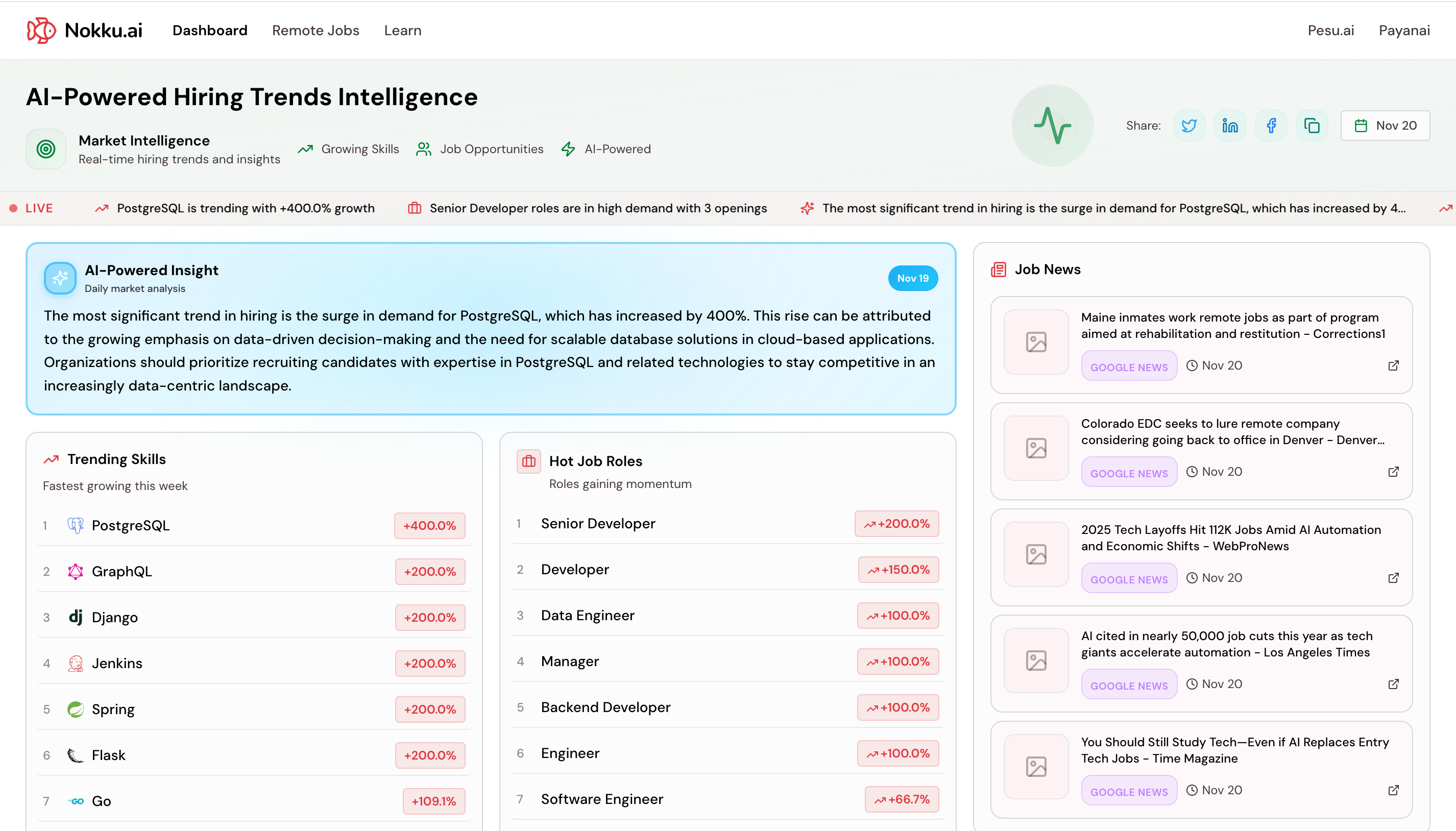Screen dimensions: 1456x831
Task: Open external link for Tech Layoffs article
Action: click(x=1393, y=578)
